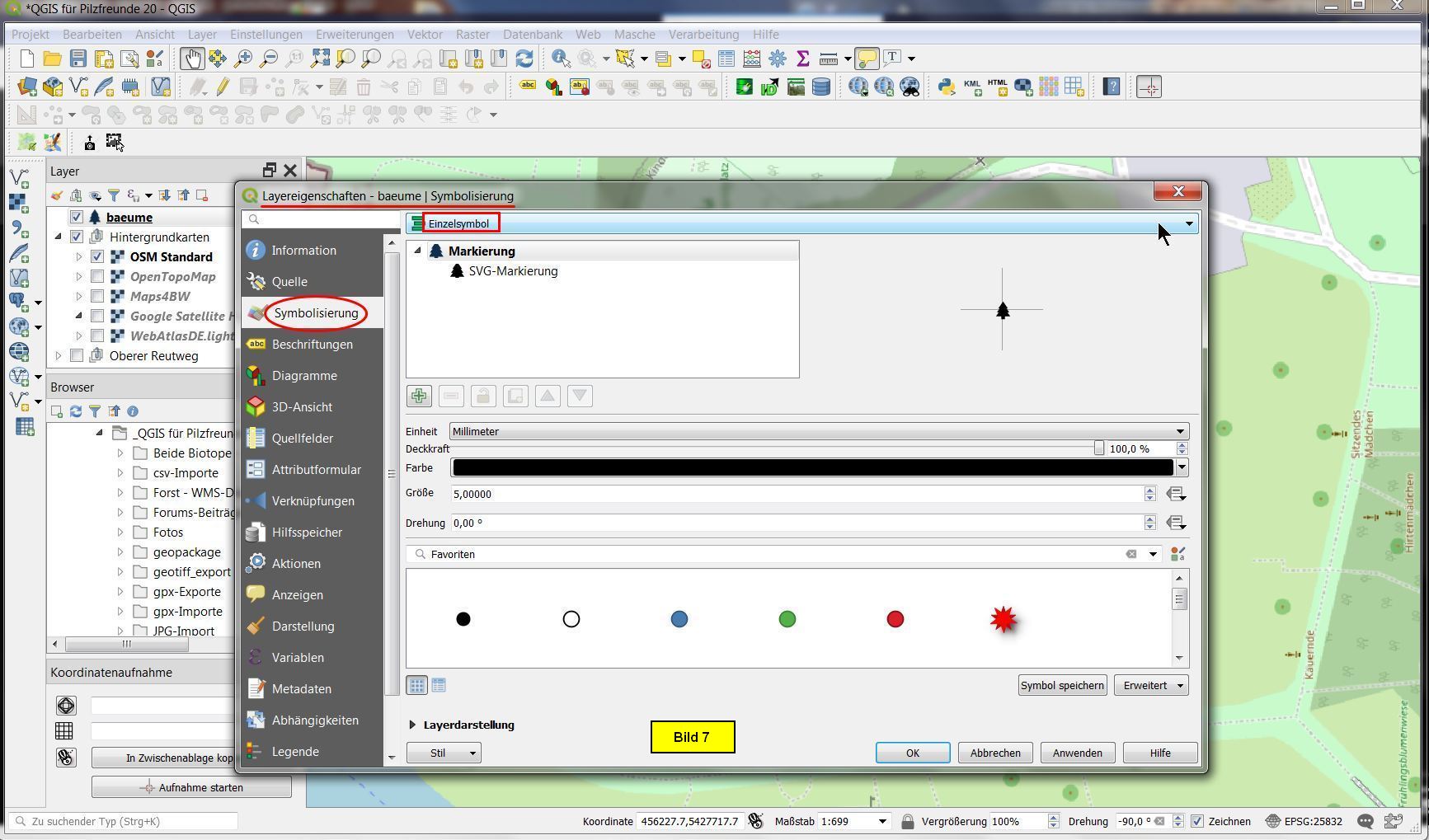Toggle visibility checkbox of baeume layer
Image resolution: width=1429 pixels, height=840 pixels.
(77, 218)
